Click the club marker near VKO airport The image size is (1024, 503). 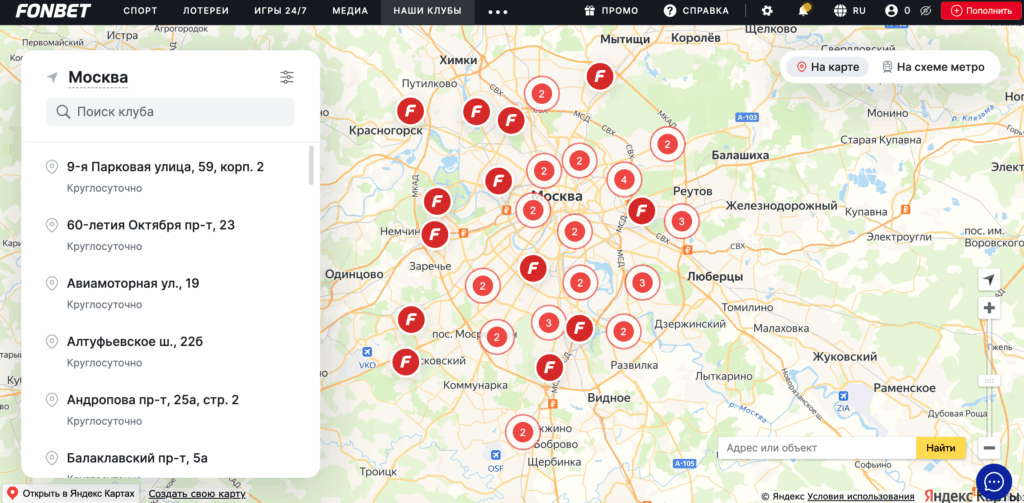[406, 362]
